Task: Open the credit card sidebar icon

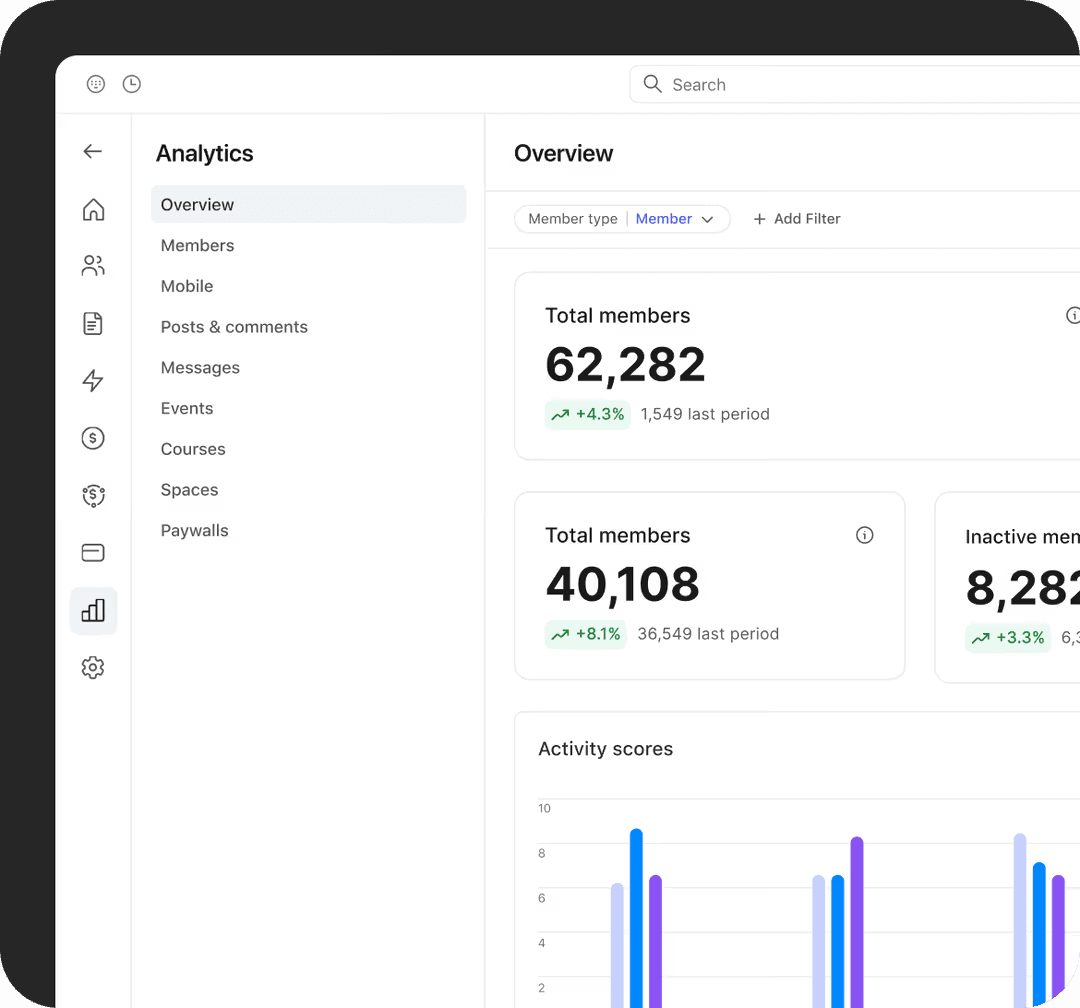Action: click(x=93, y=553)
